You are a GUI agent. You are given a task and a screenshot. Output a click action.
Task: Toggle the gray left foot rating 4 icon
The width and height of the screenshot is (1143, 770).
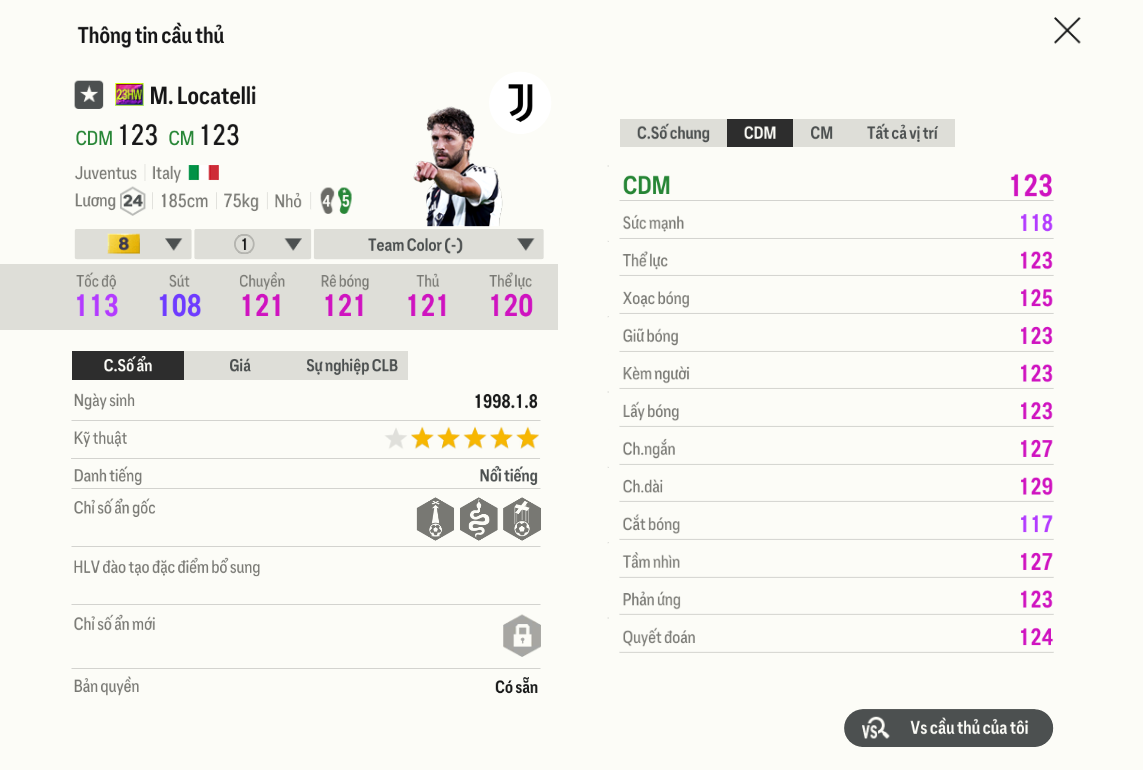coord(327,199)
